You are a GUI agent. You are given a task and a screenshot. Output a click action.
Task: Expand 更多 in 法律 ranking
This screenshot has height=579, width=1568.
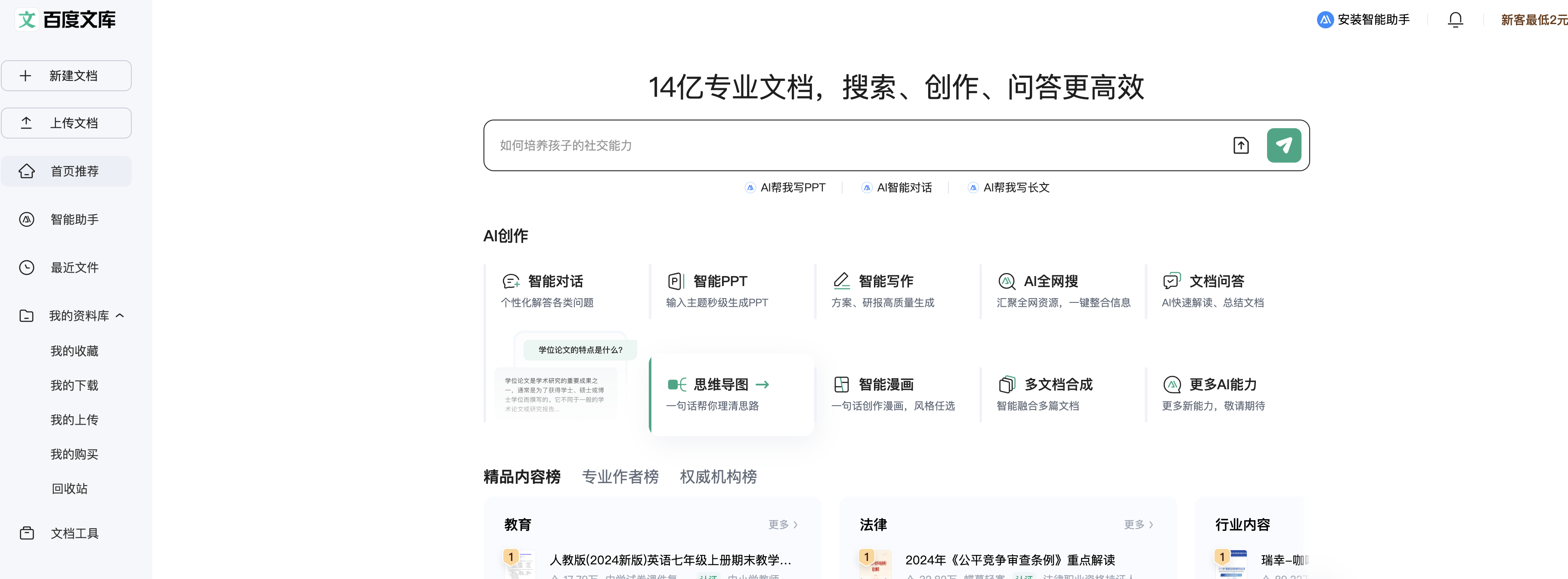(x=1137, y=525)
